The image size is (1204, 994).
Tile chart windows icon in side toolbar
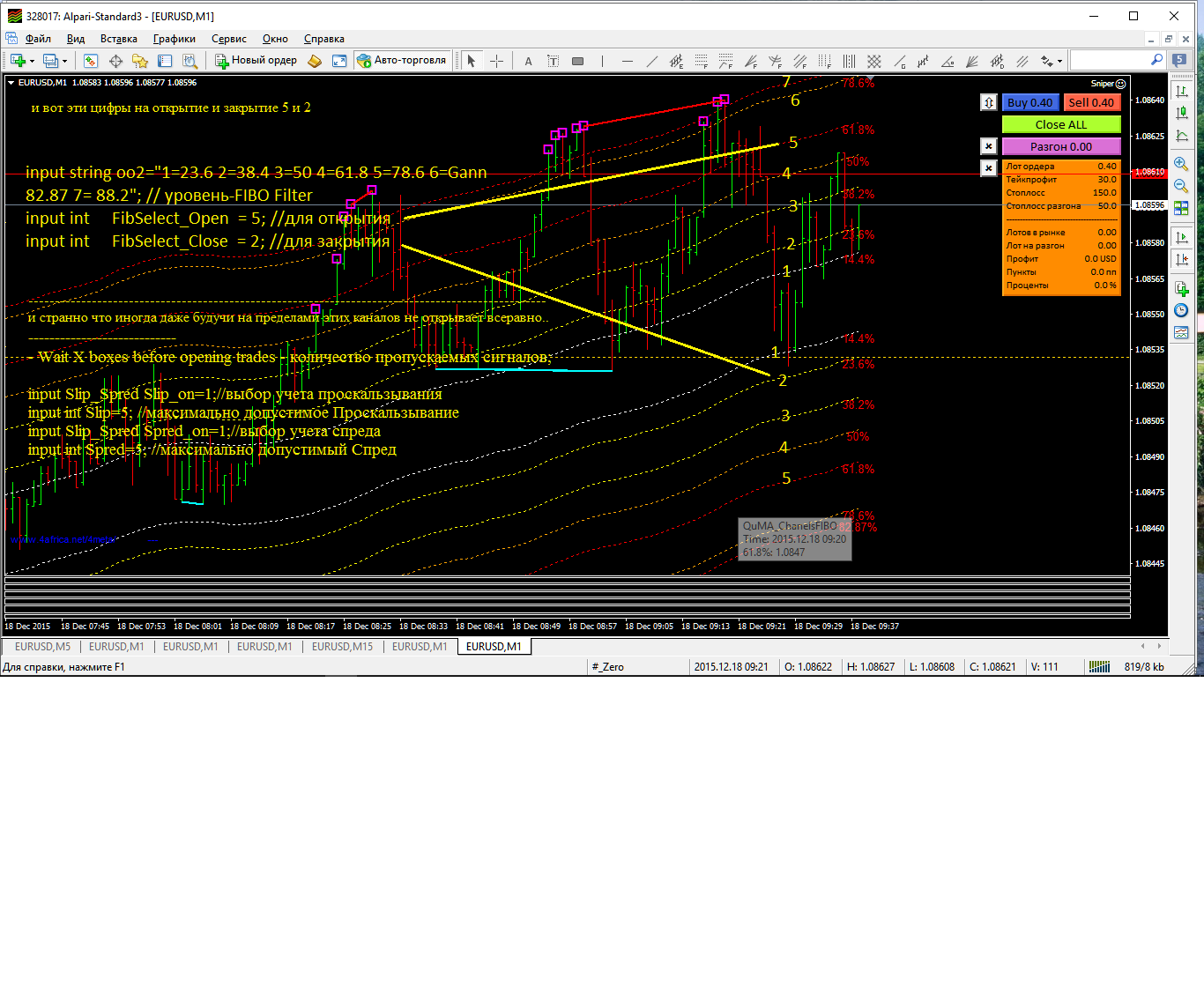tap(1181, 208)
